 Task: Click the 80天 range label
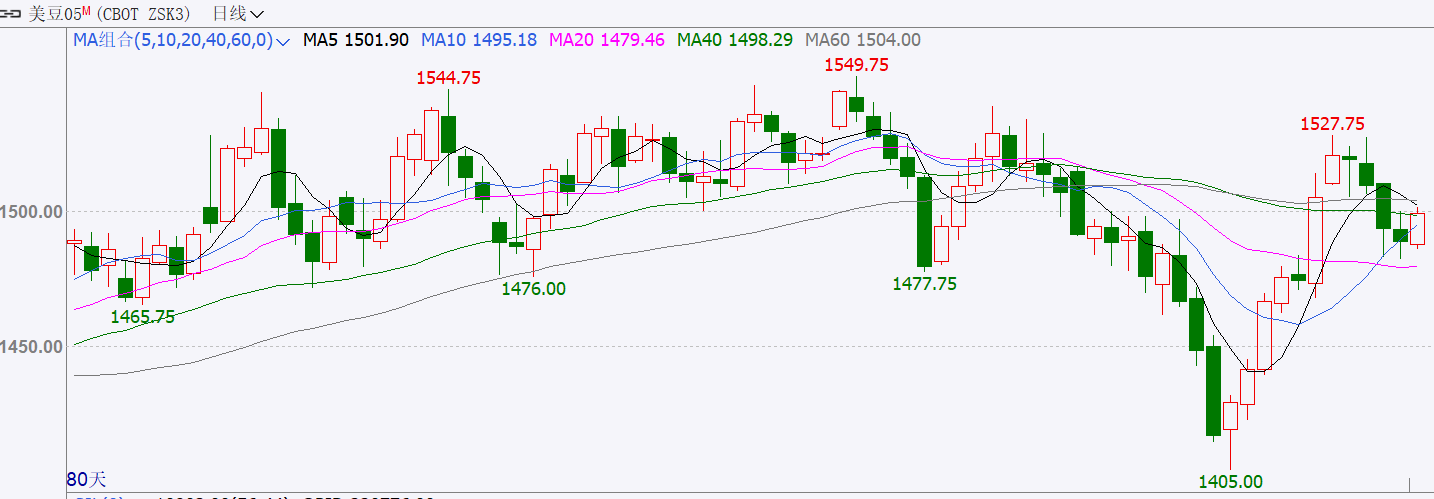tap(86, 479)
